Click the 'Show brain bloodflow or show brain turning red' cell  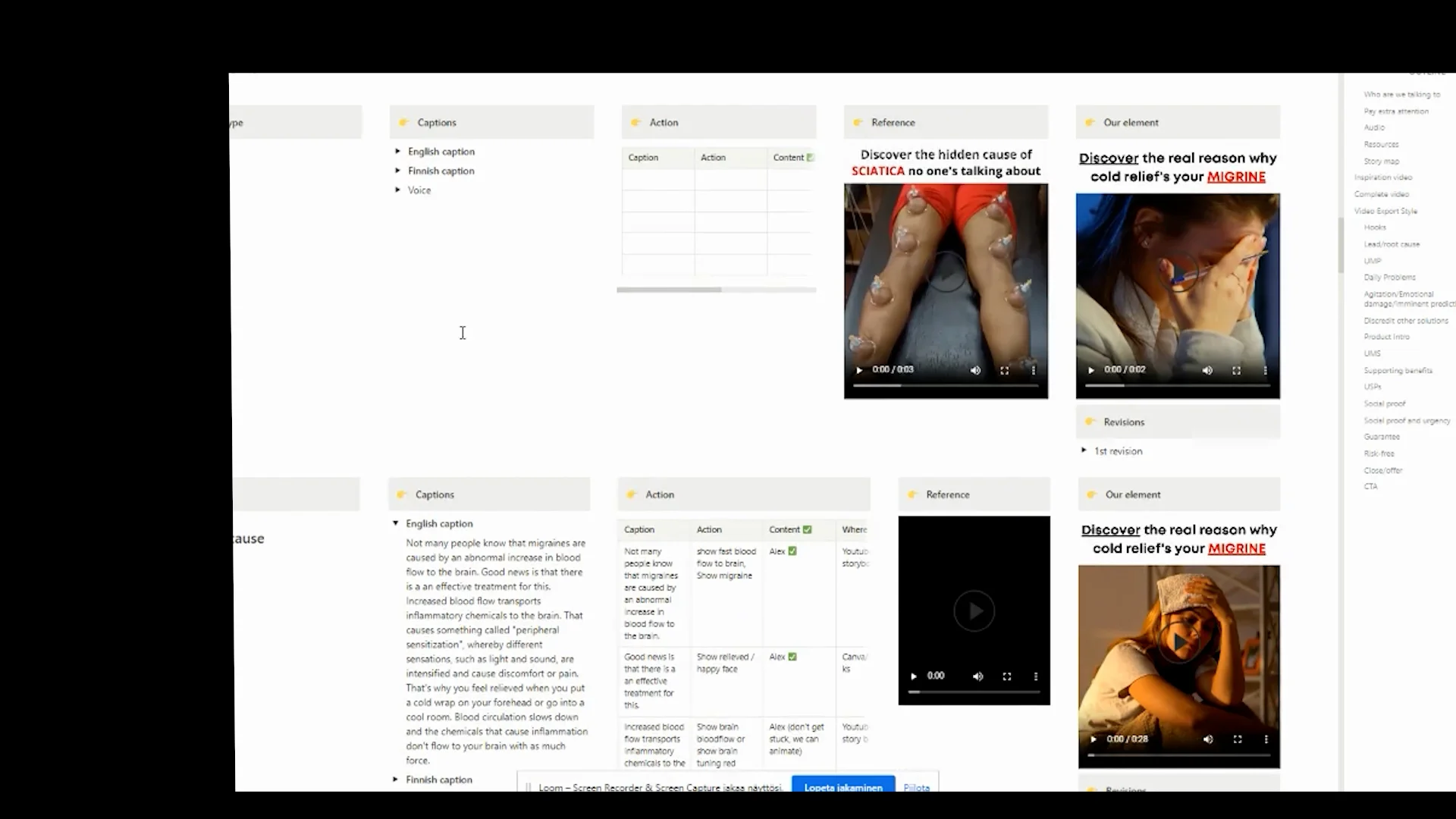click(726, 745)
